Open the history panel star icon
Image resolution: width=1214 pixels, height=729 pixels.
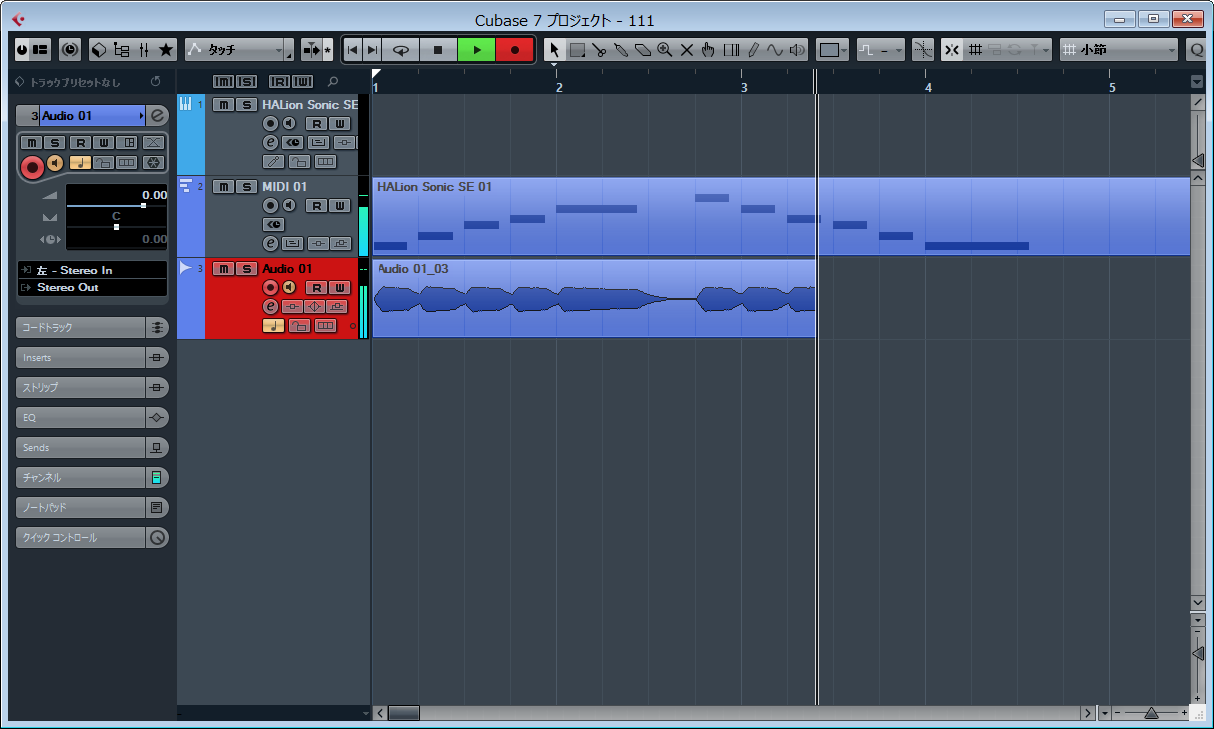tap(166, 49)
